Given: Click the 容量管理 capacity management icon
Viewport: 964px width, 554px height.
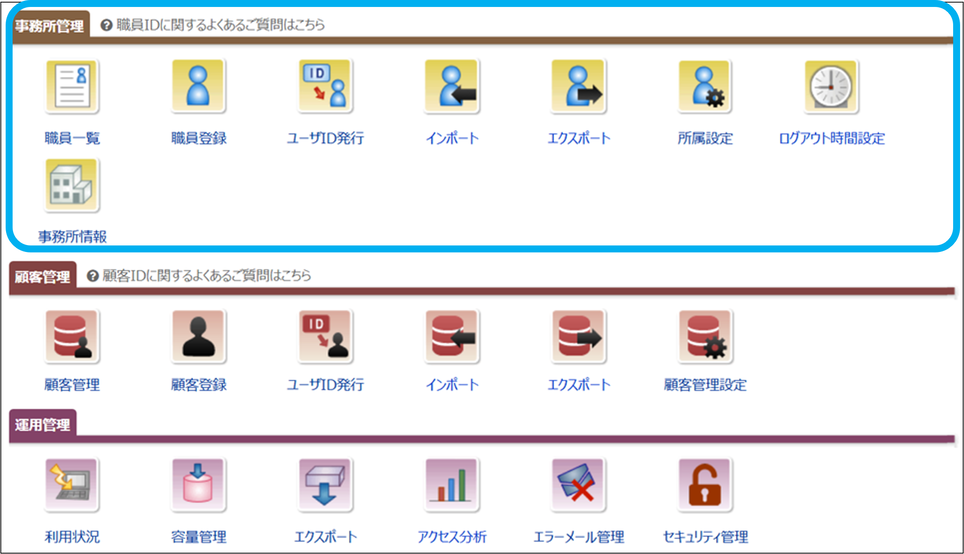Looking at the screenshot, I should coord(198,485).
